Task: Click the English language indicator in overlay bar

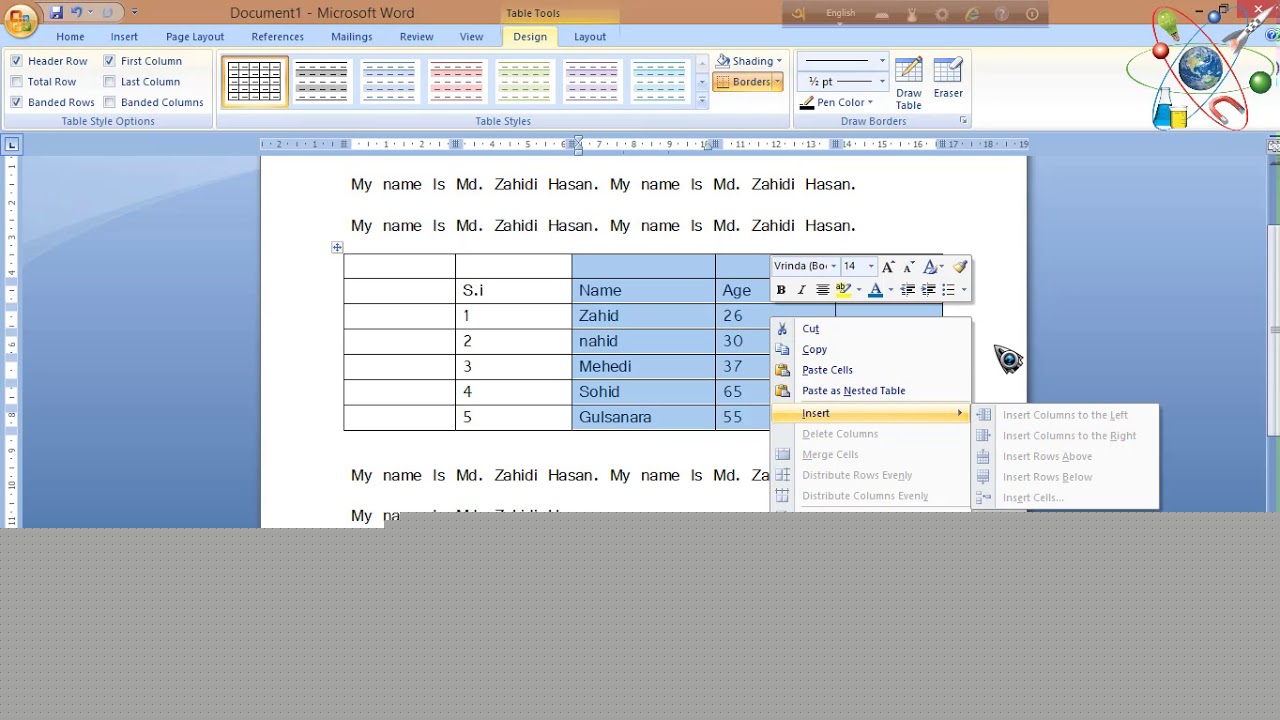Action: coord(841,13)
